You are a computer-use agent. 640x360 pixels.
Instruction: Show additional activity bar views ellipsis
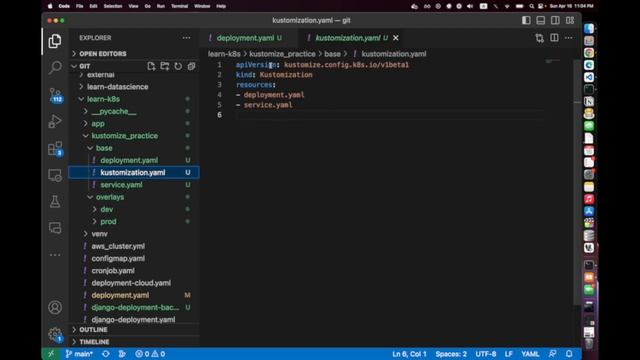tap(55, 255)
